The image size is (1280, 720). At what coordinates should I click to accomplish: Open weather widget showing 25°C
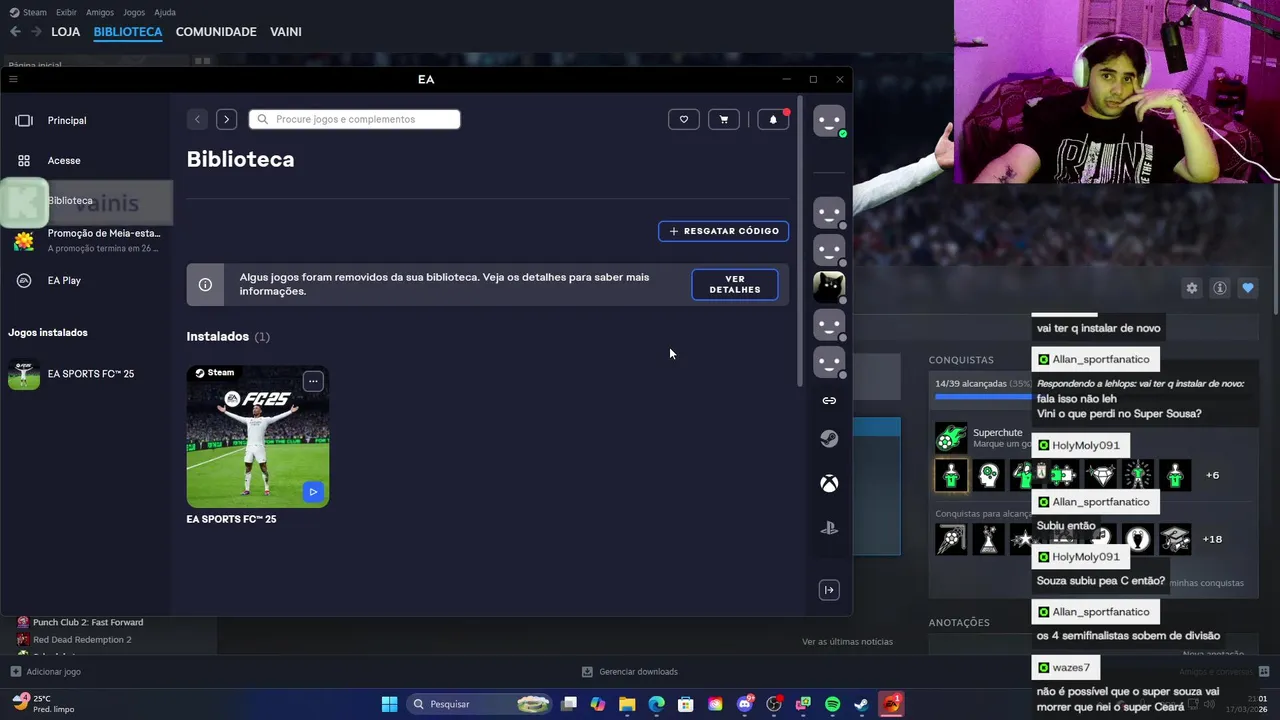[x=42, y=704]
